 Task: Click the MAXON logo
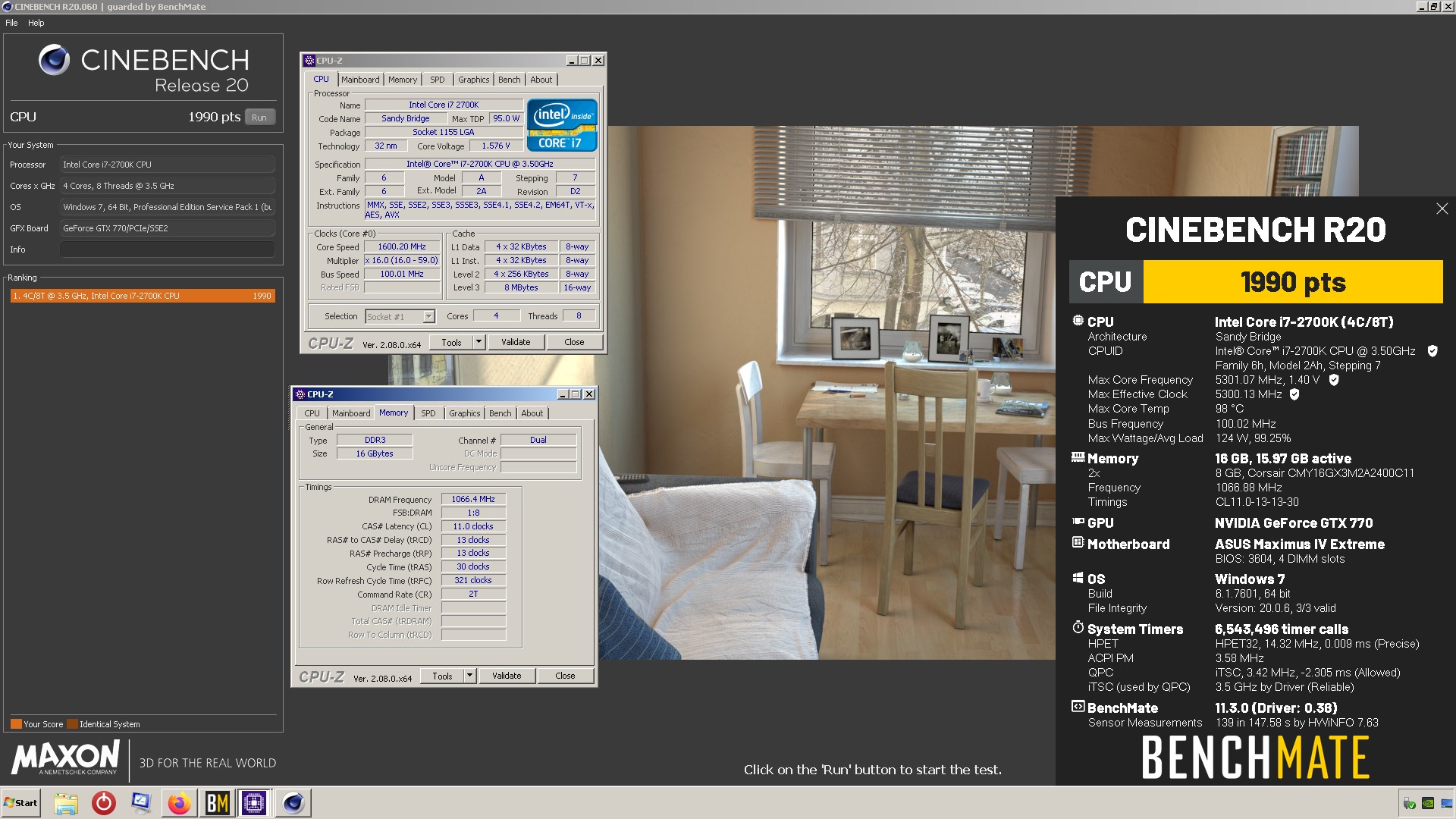[65, 758]
